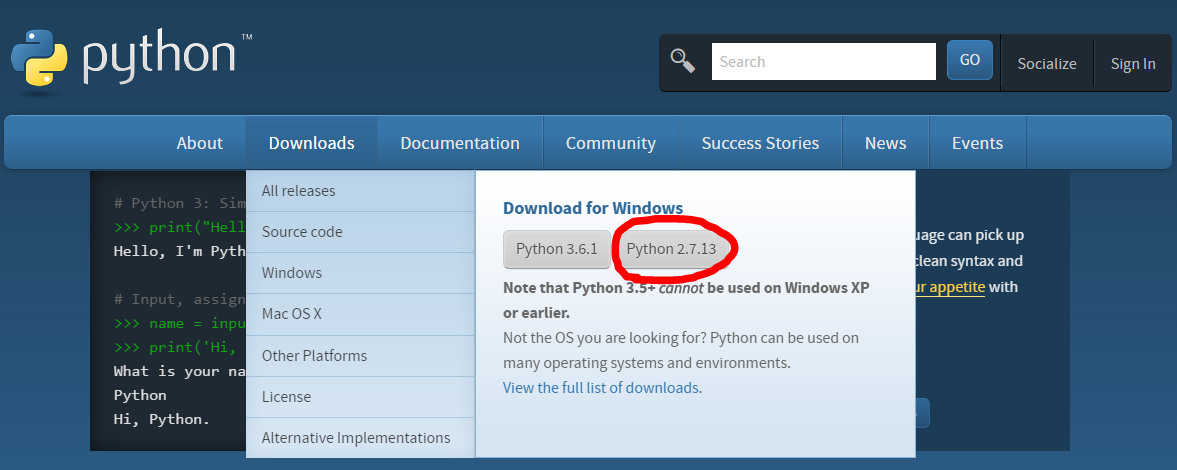The height and width of the screenshot is (470, 1177).
Task: Choose All releases from Downloads submenu
Action: pyautogui.click(x=298, y=190)
